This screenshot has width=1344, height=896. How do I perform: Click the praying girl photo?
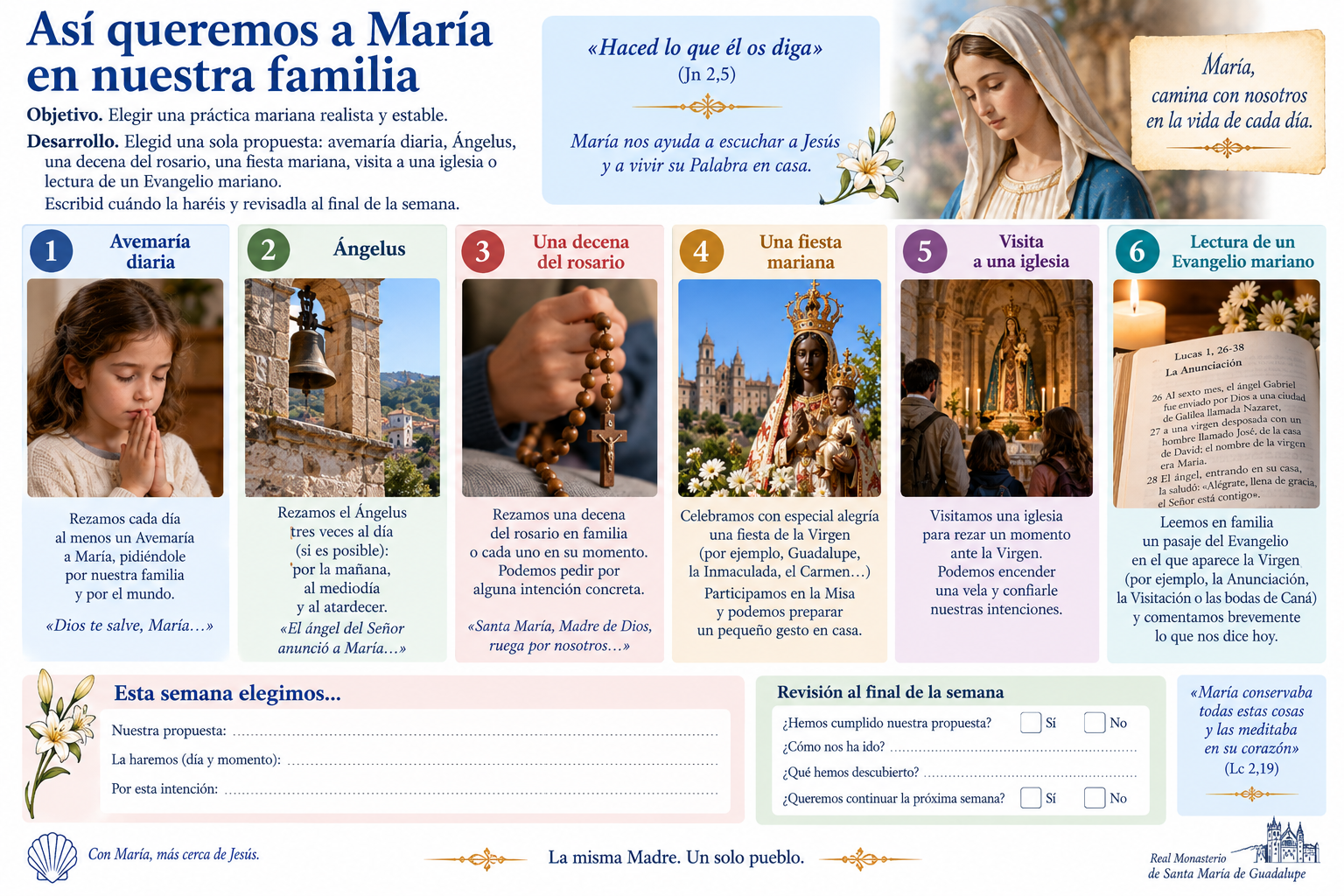125,388
